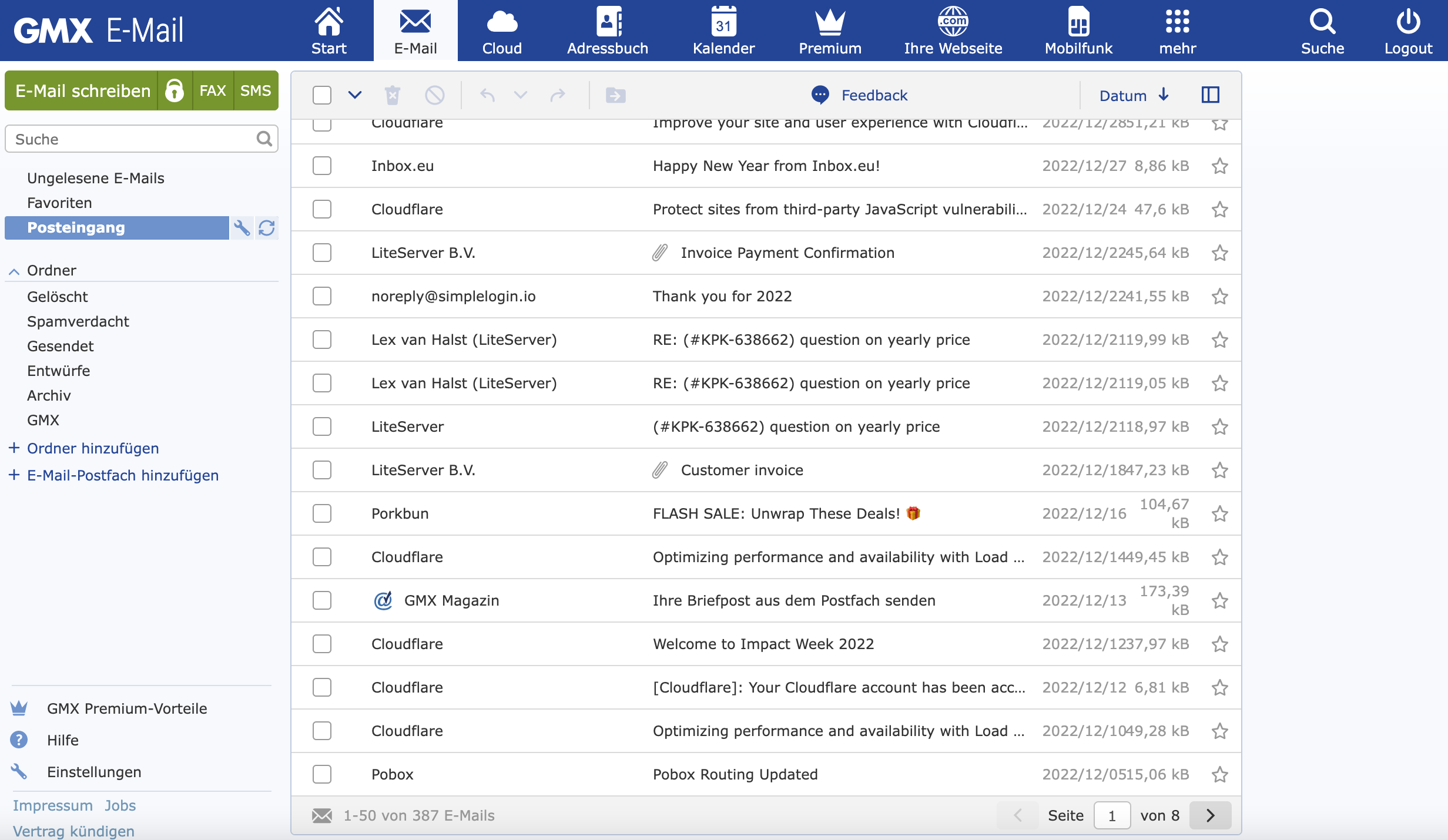Star the Porkbun FLASH SALE email

(x=1220, y=514)
